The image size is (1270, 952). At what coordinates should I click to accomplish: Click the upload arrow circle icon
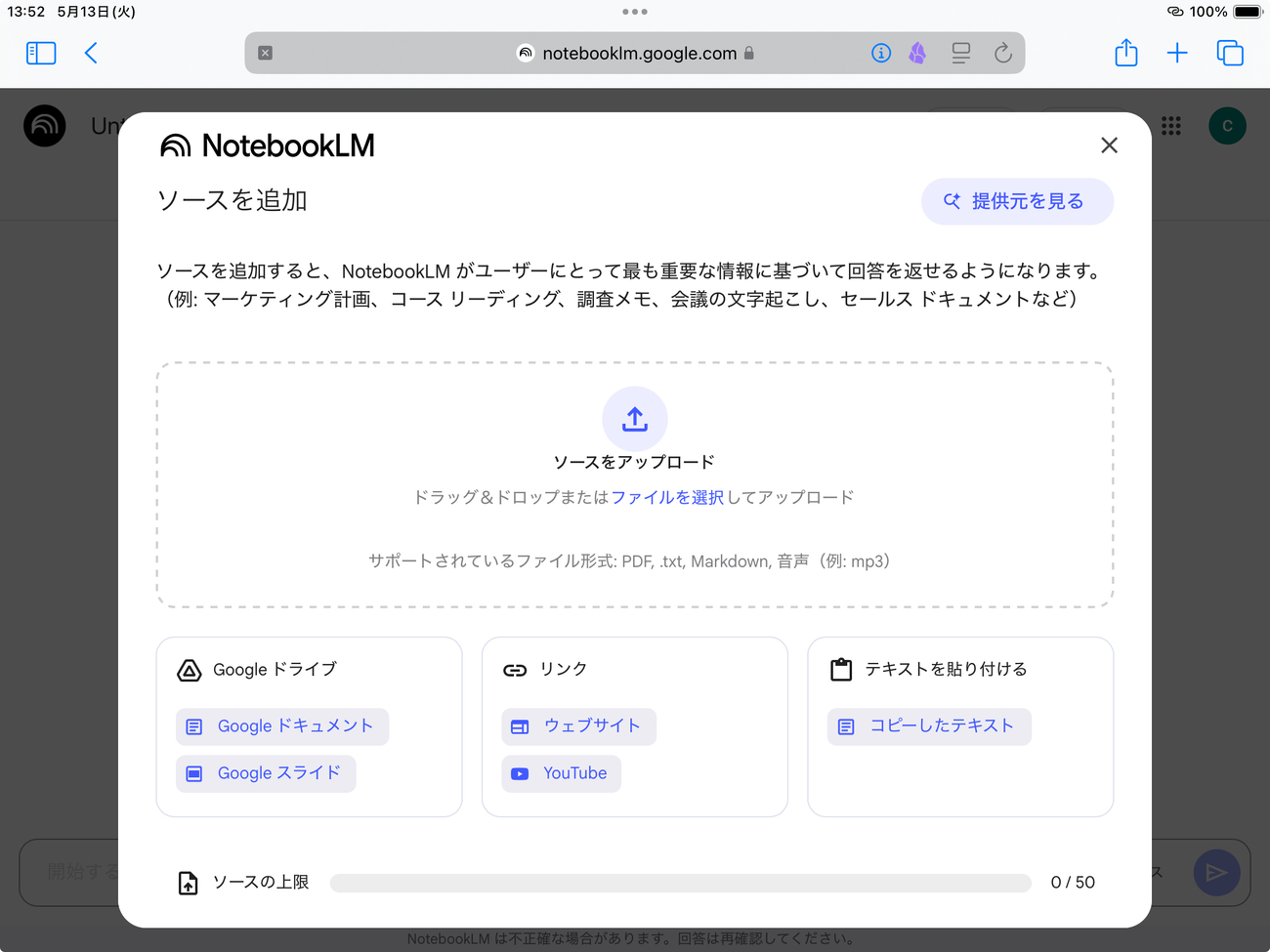click(x=635, y=419)
